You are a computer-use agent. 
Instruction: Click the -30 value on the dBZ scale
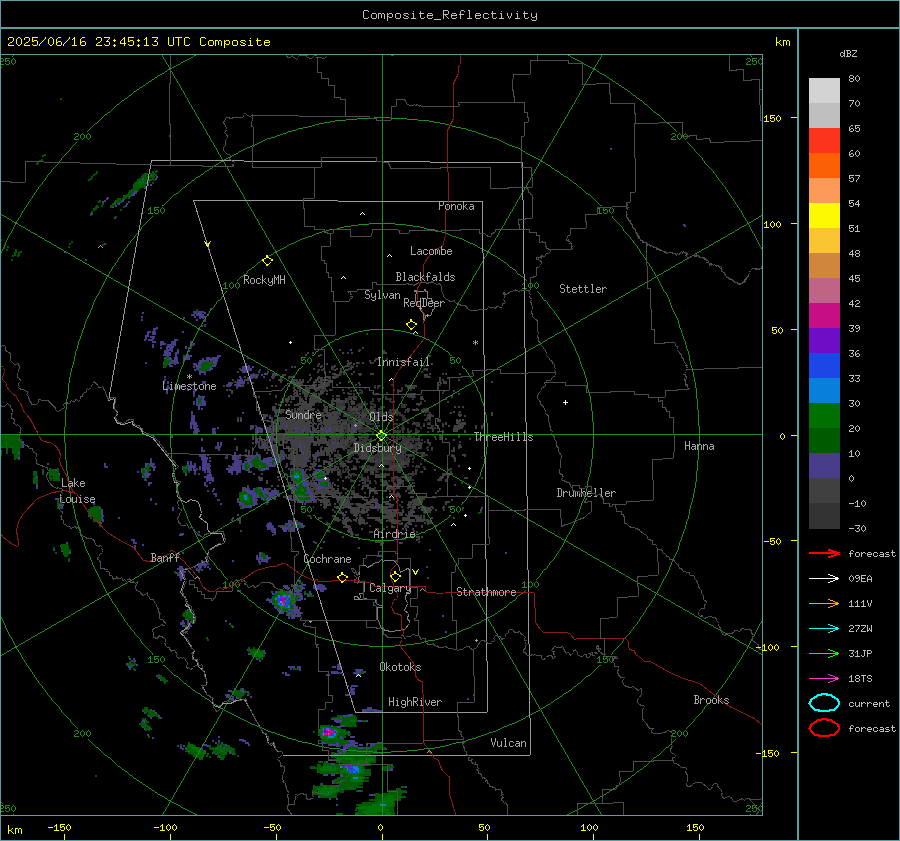(x=857, y=528)
